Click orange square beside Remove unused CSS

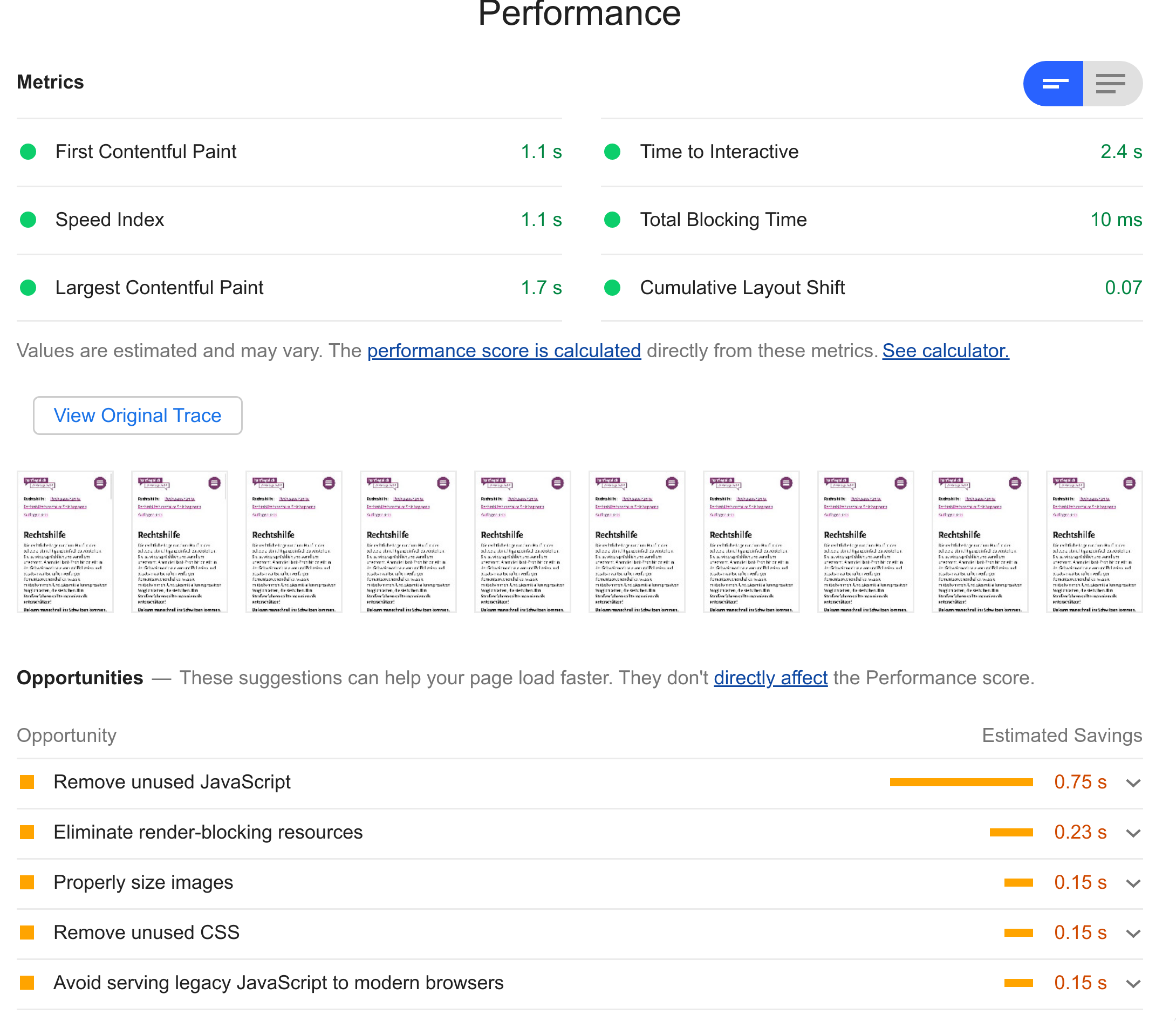pos(27,932)
